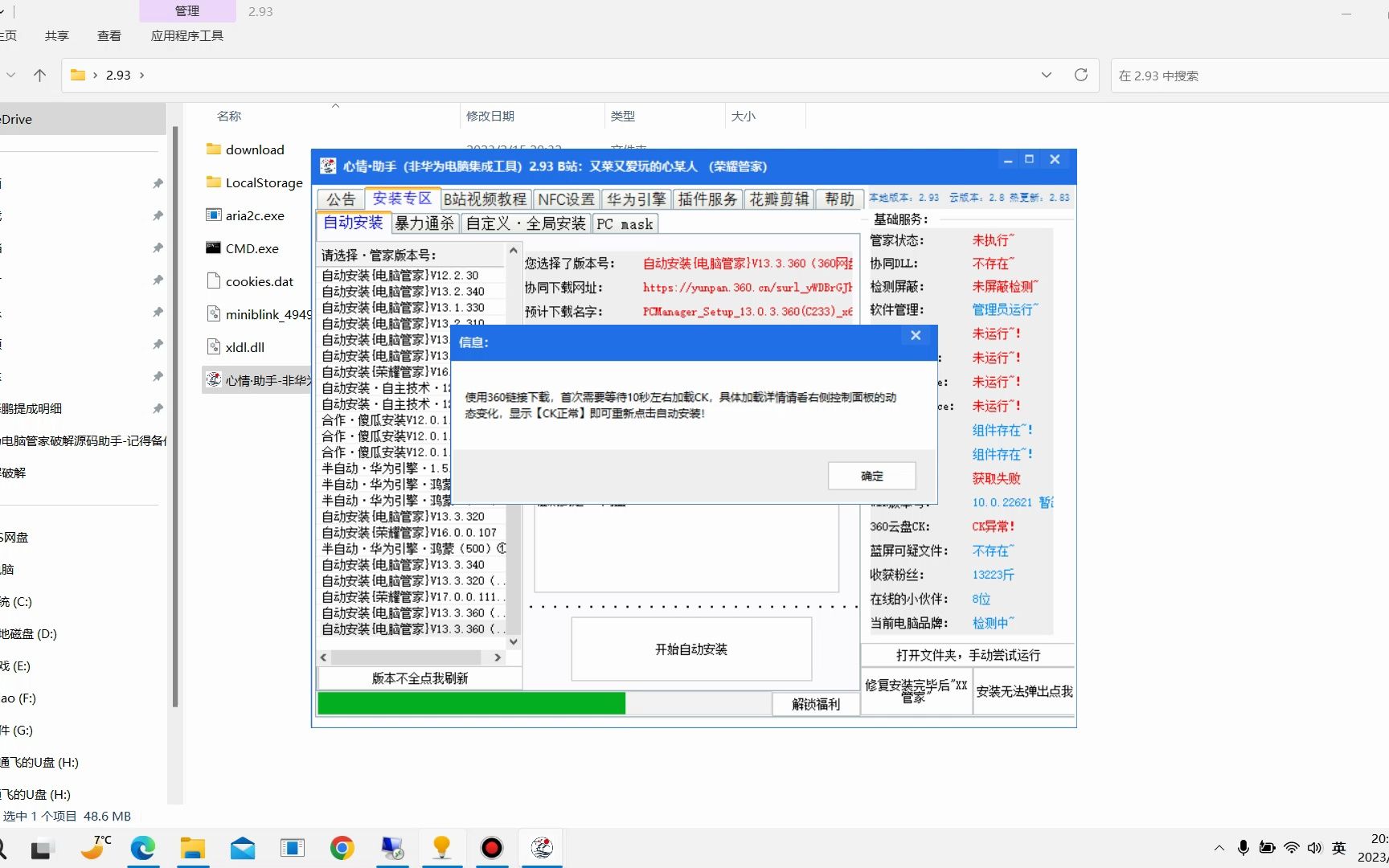Image resolution: width=1389 pixels, height=868 pixels.
Task: Sort files by 类型 column header
Action: point(622,116)
